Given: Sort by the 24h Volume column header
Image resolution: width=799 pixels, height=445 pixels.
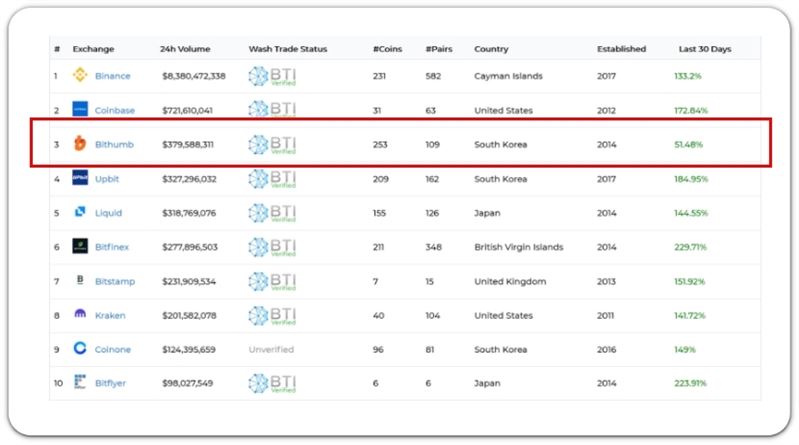Looking at the screenshot, I should (185, 49).
